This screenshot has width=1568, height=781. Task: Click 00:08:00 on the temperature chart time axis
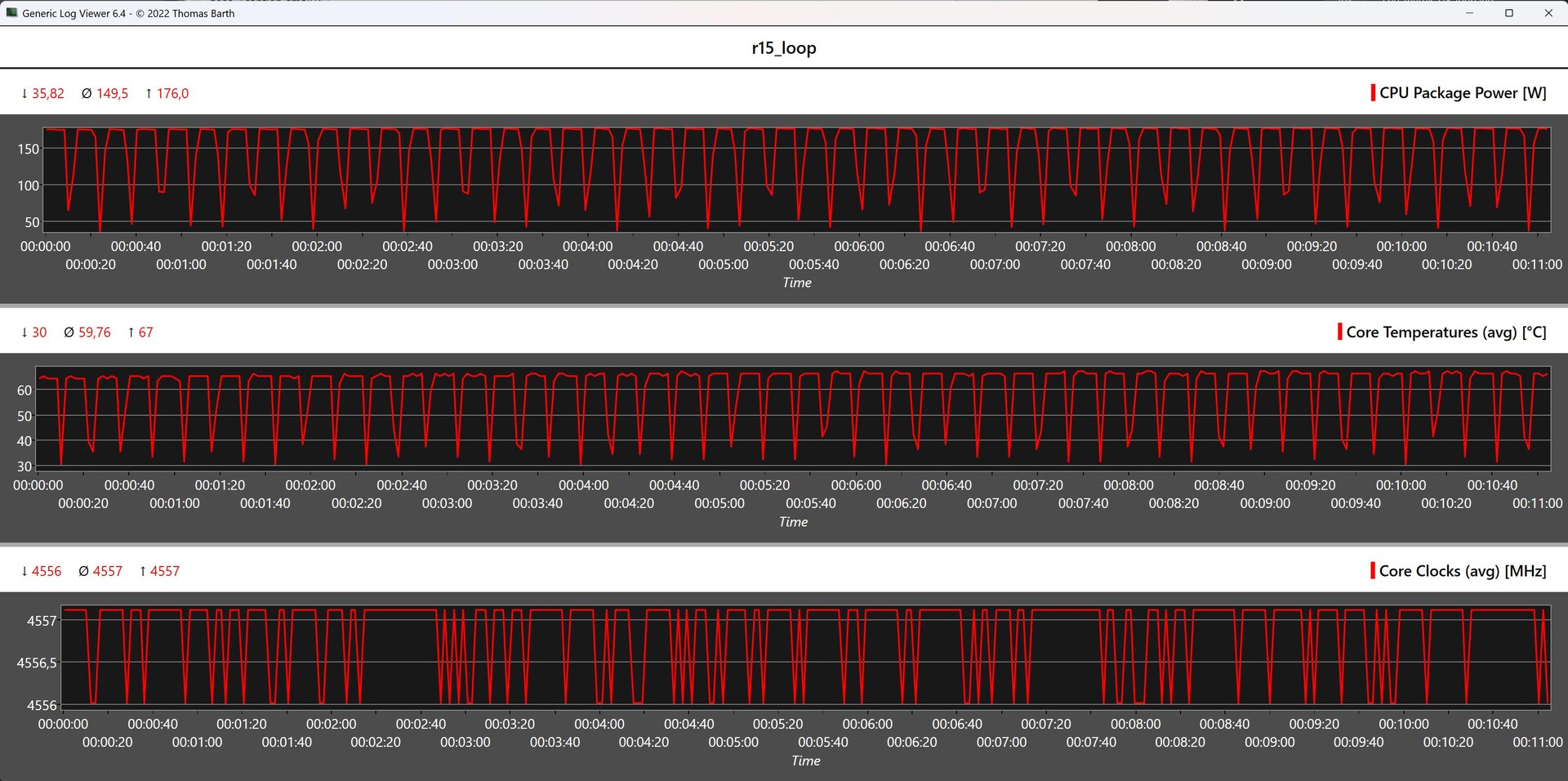1129,485
